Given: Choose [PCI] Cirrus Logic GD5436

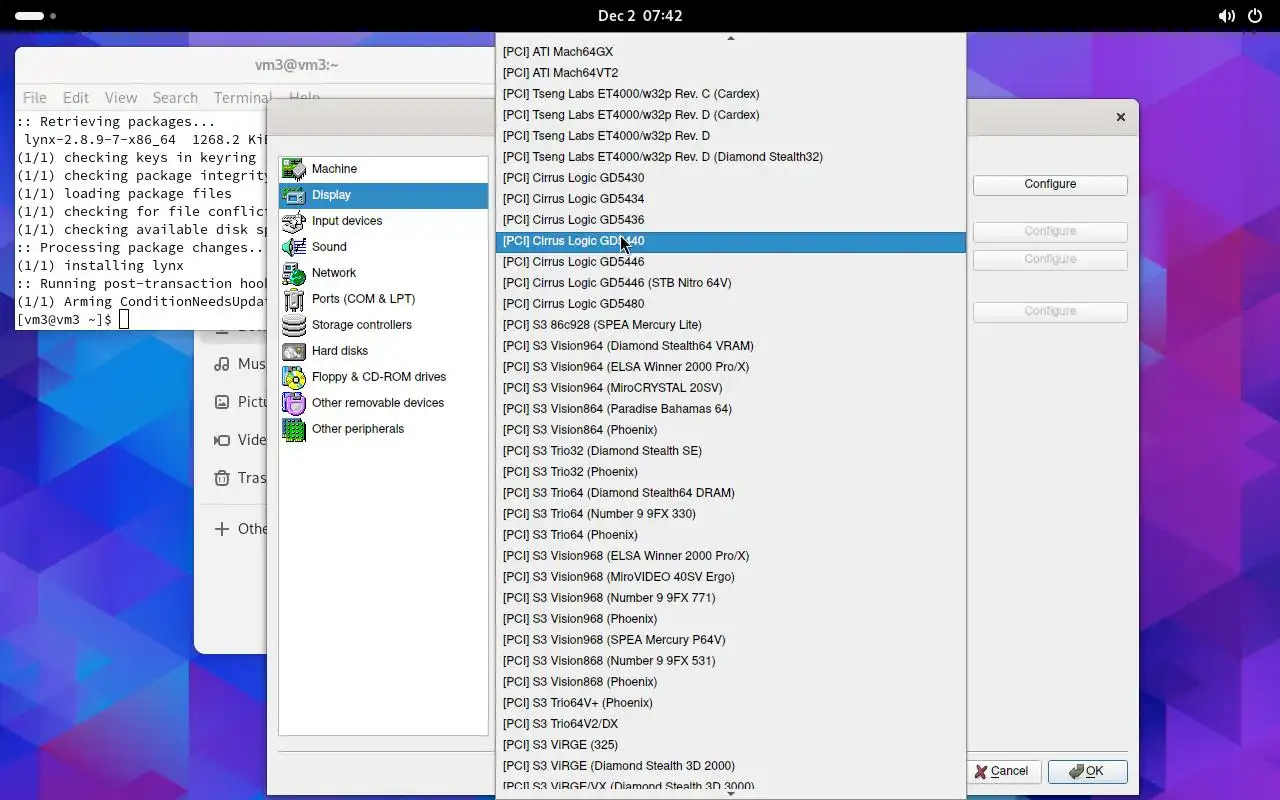Looking at the screenshot, I should 731,220.
